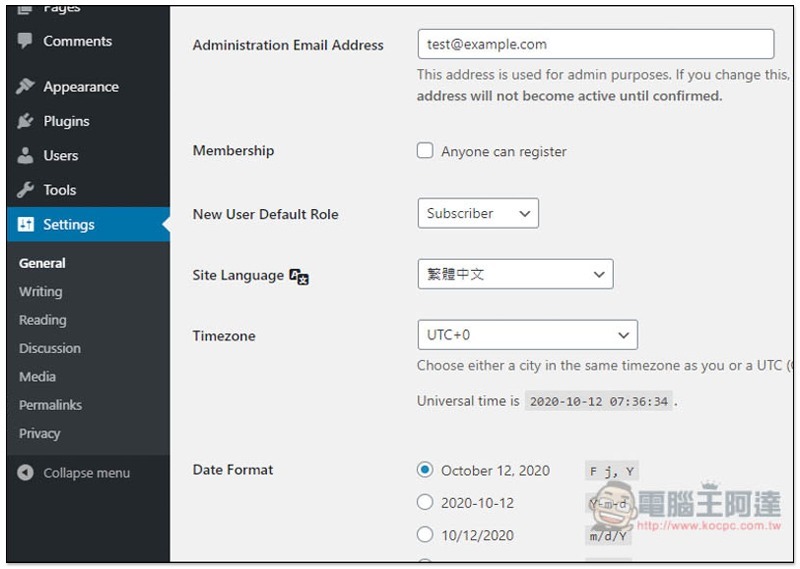This screenshot has width=800, height=569.
Task: Open the Permalinks settings submenu
Action: tap(50, 405)
